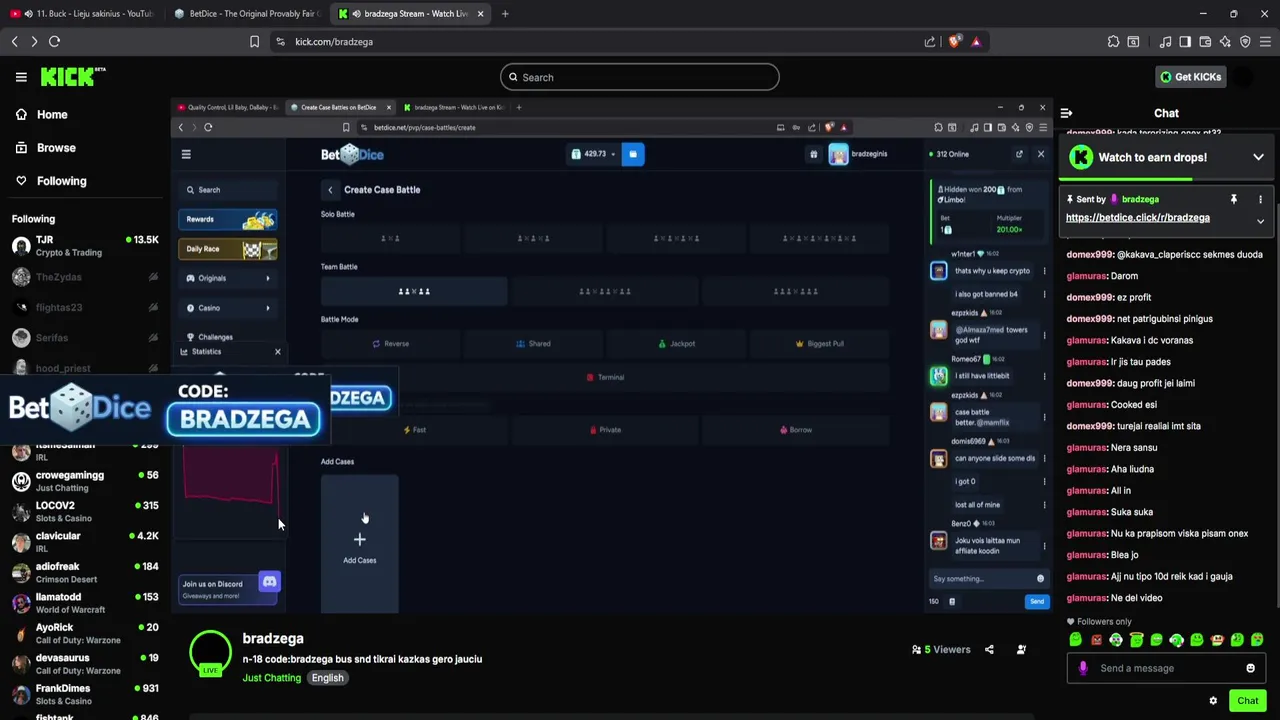Open offline TheZydas channel in sidebar

tap(84, 277)
